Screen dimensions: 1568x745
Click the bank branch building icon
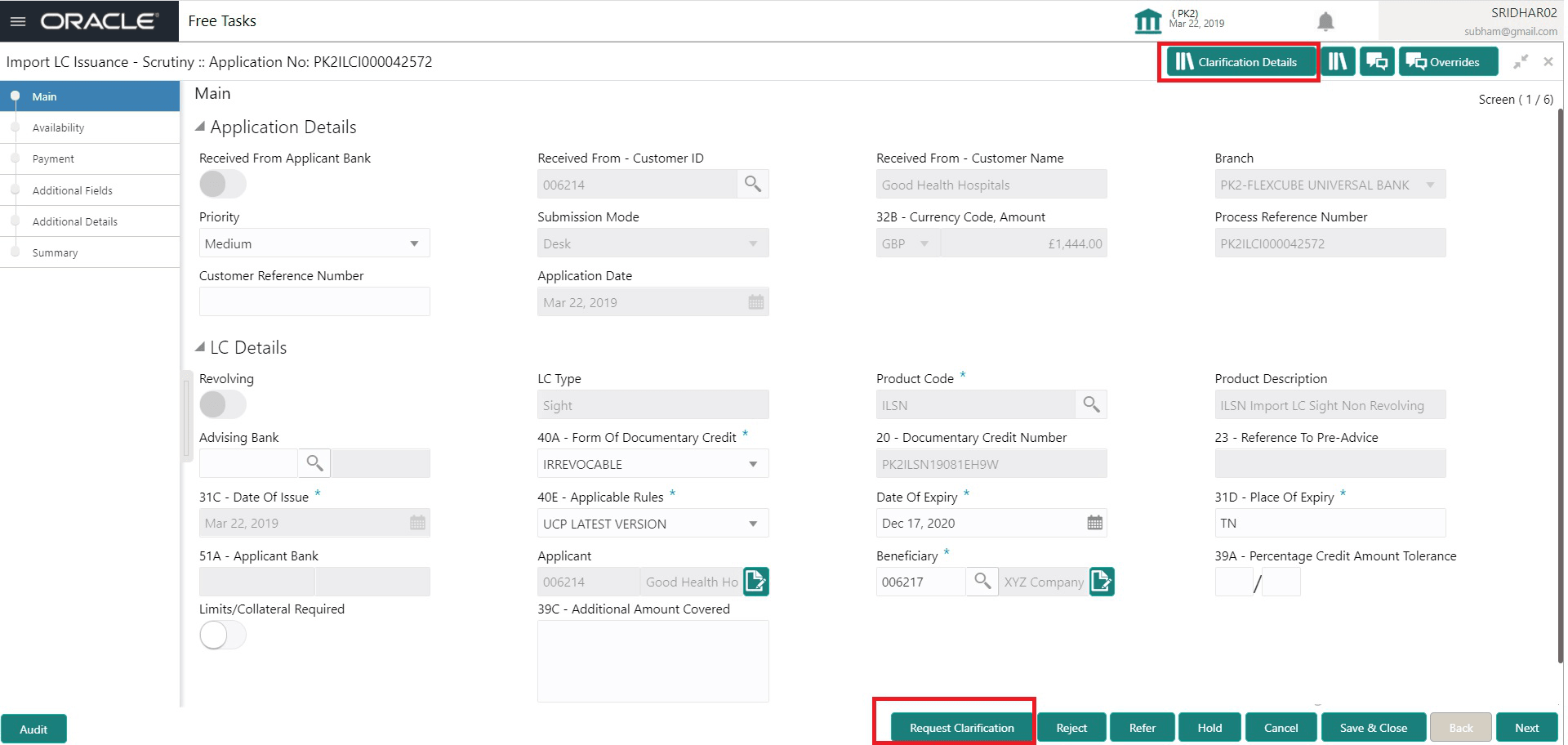[x=1147, y=21]
